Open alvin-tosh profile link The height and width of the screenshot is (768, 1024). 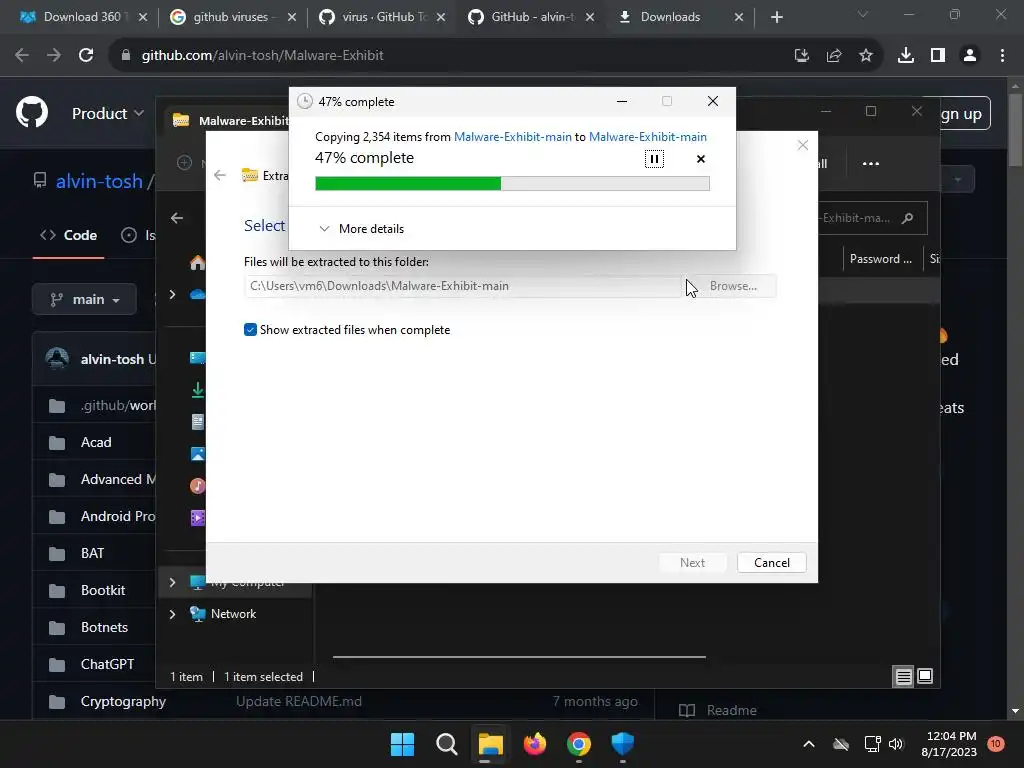(99, 181)
